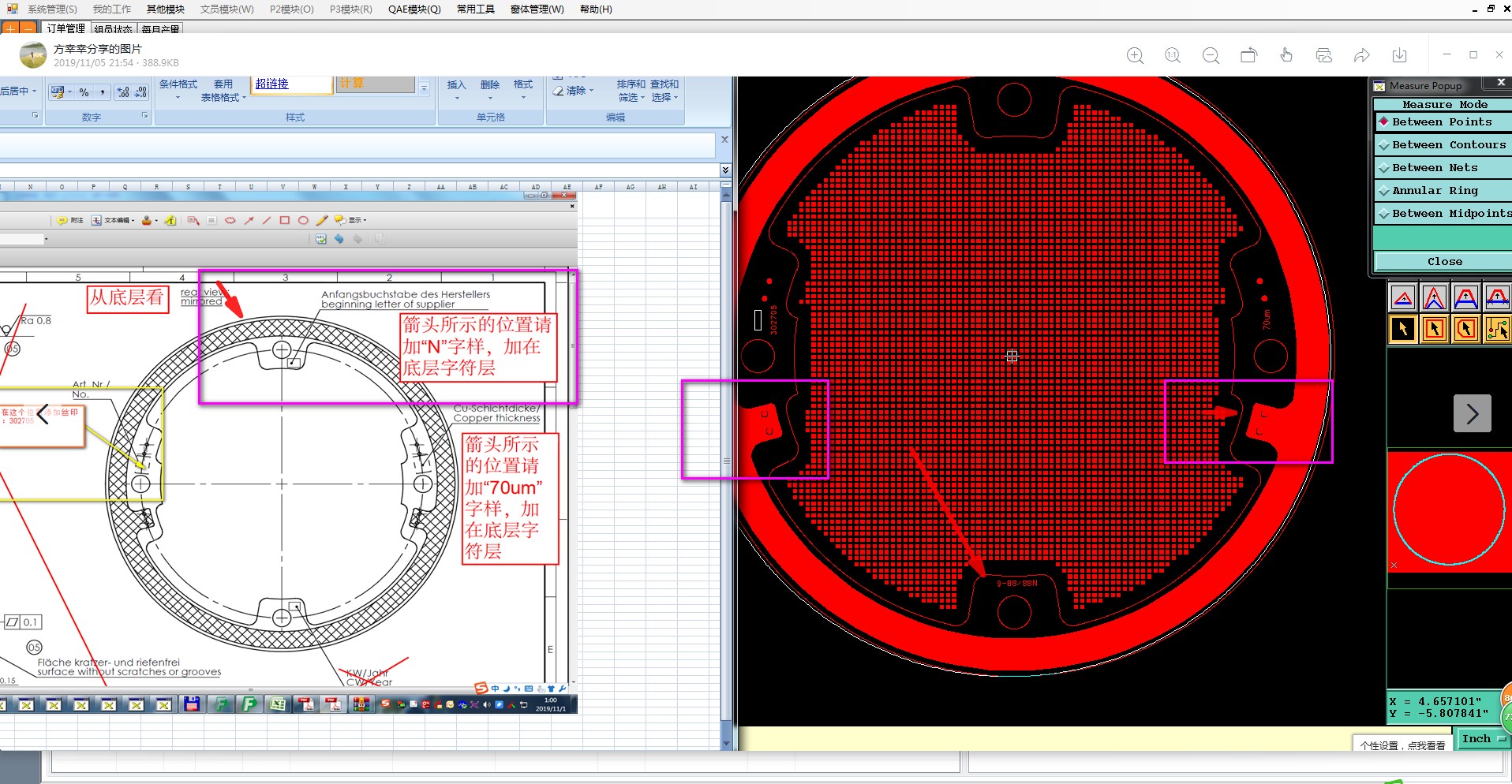Select the net path select icon
Image resolution: width=1512 pixels, height=784 pixels.
click(x=1498, y=329)
